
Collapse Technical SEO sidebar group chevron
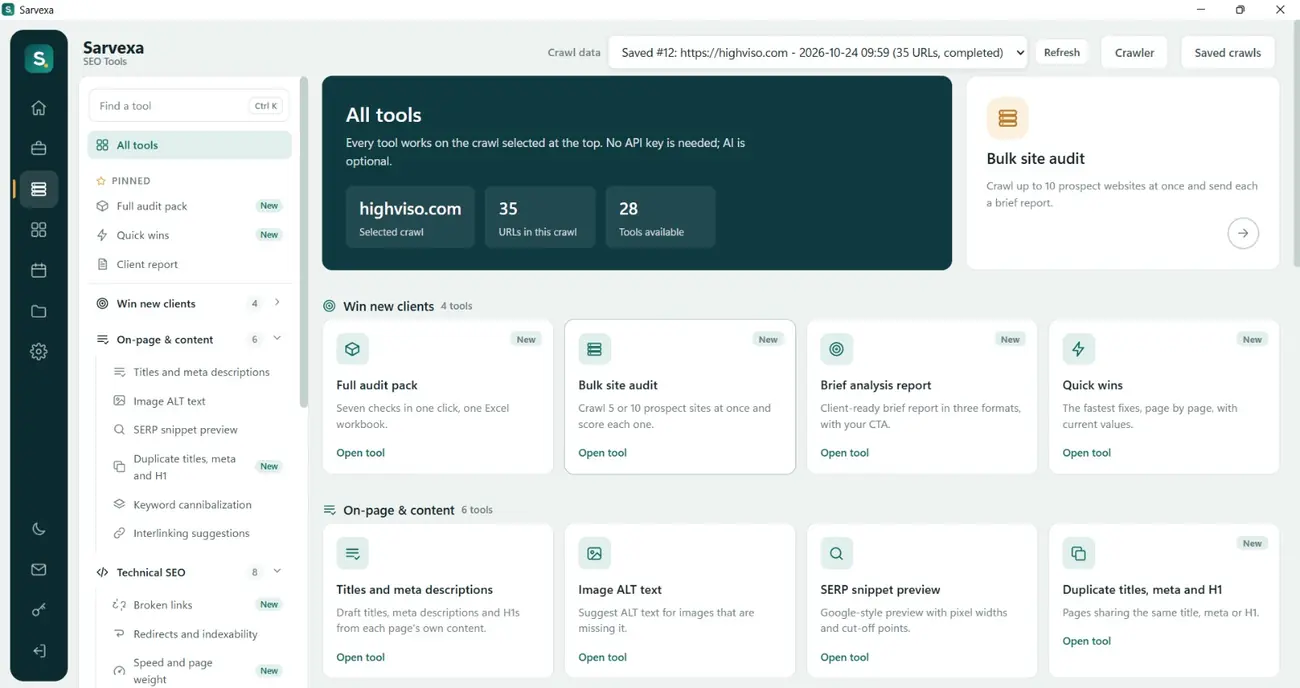coord(277,572)
